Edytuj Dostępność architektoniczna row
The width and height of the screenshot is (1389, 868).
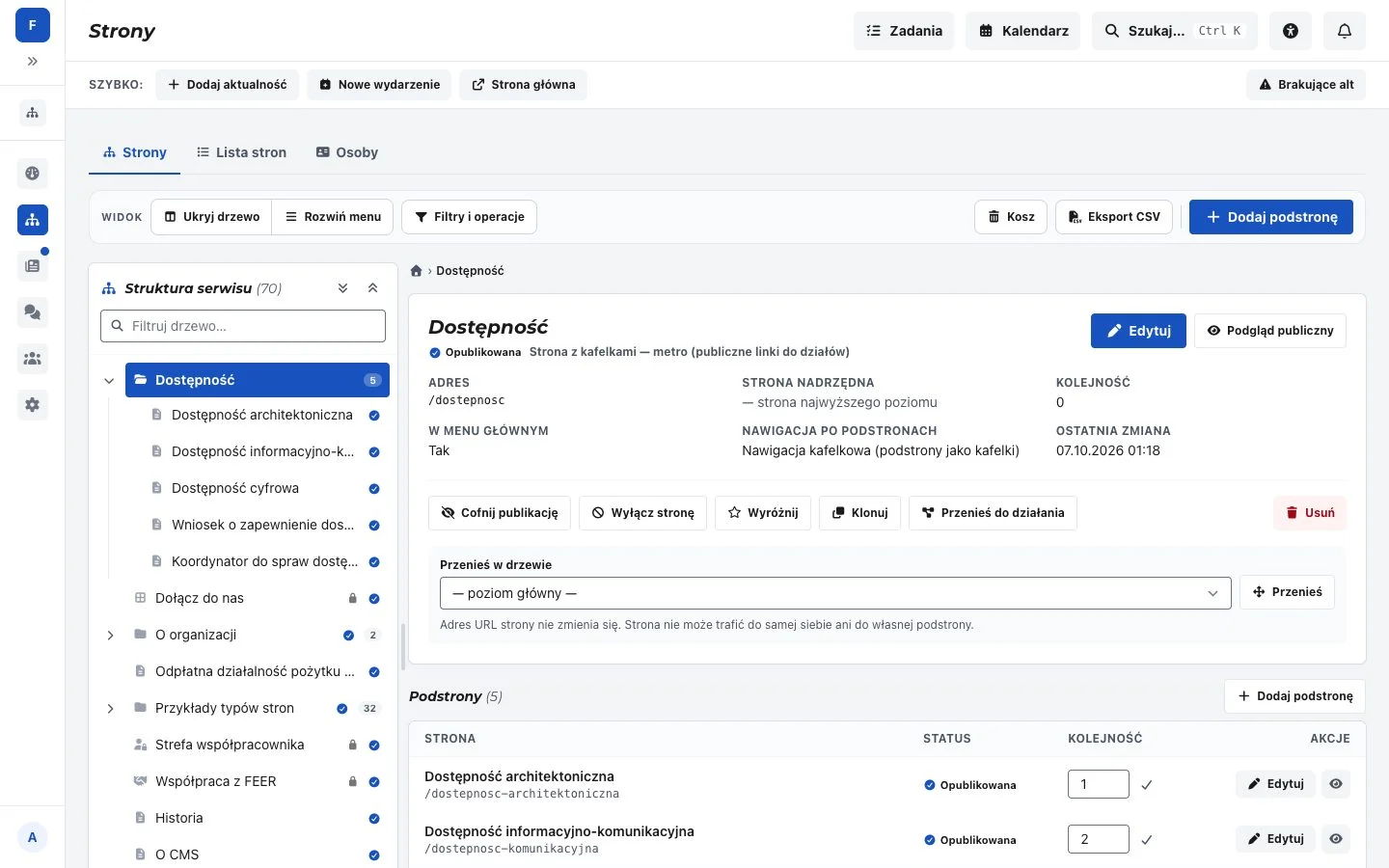pos(1275,784)
